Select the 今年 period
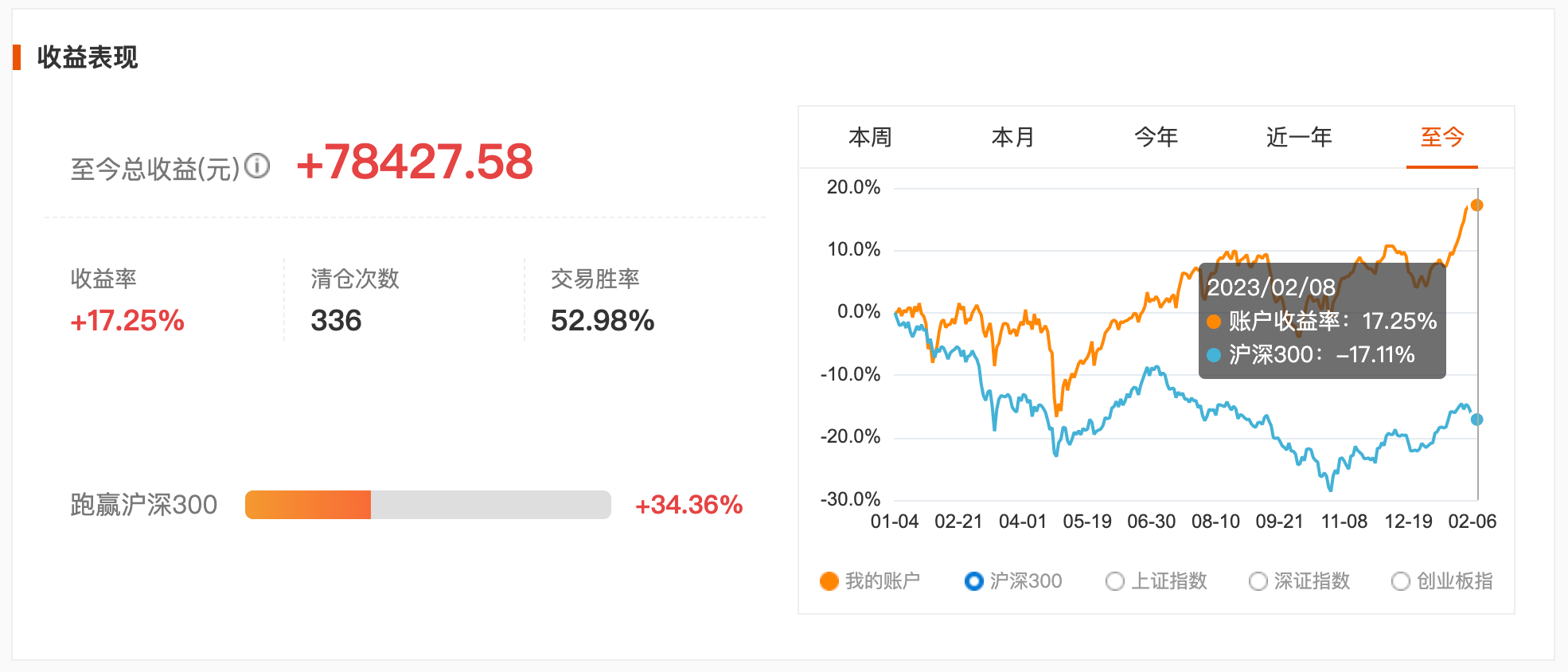 point(1156,137)
